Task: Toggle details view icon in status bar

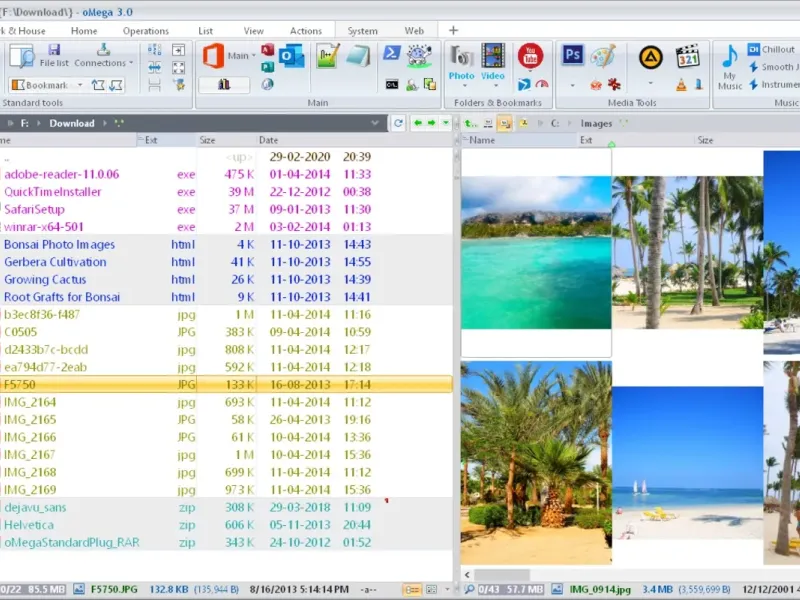Action: pyautogui.click(x=412, y=590)
